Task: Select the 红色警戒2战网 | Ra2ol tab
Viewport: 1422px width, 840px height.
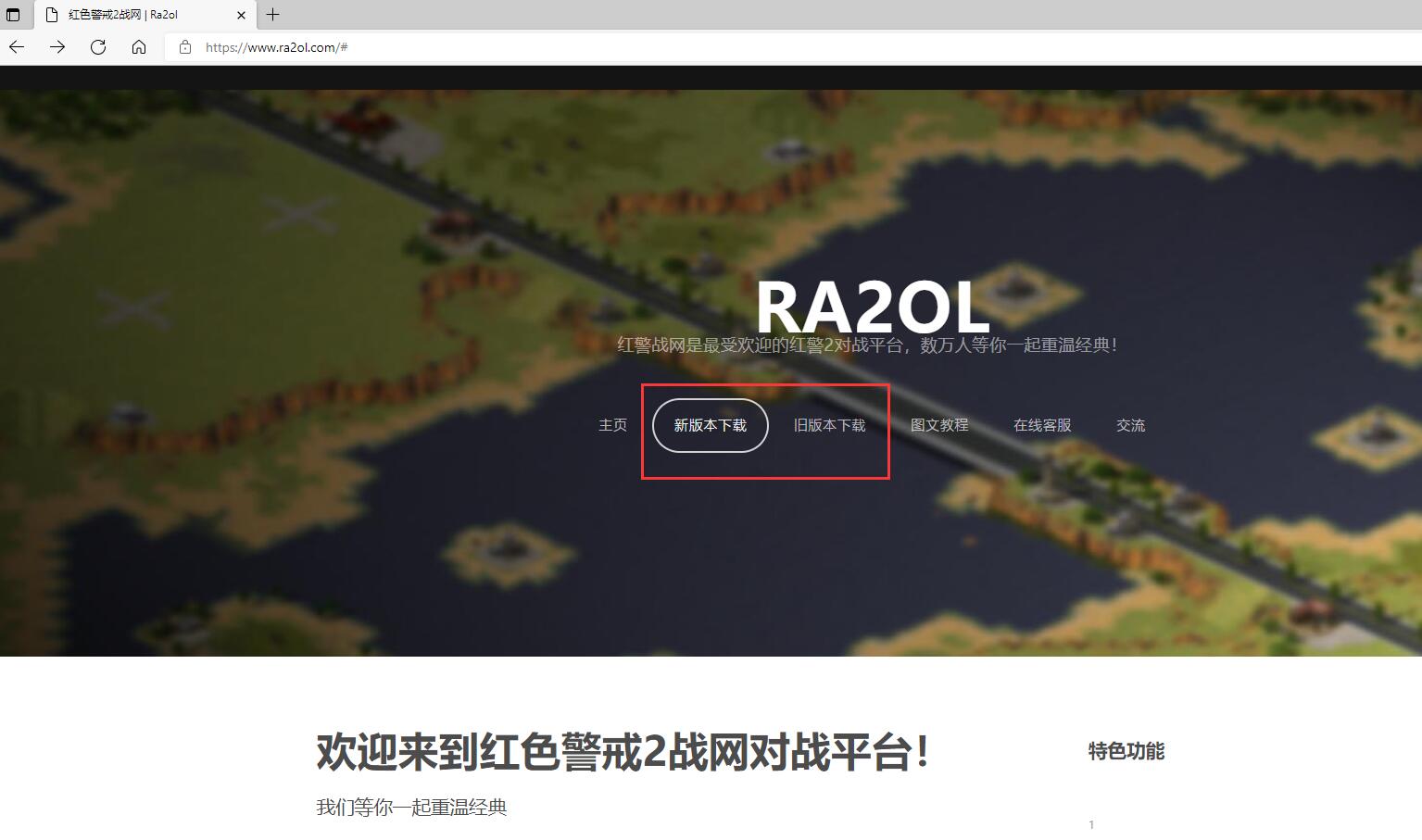Action: click(x=145, y=15)
